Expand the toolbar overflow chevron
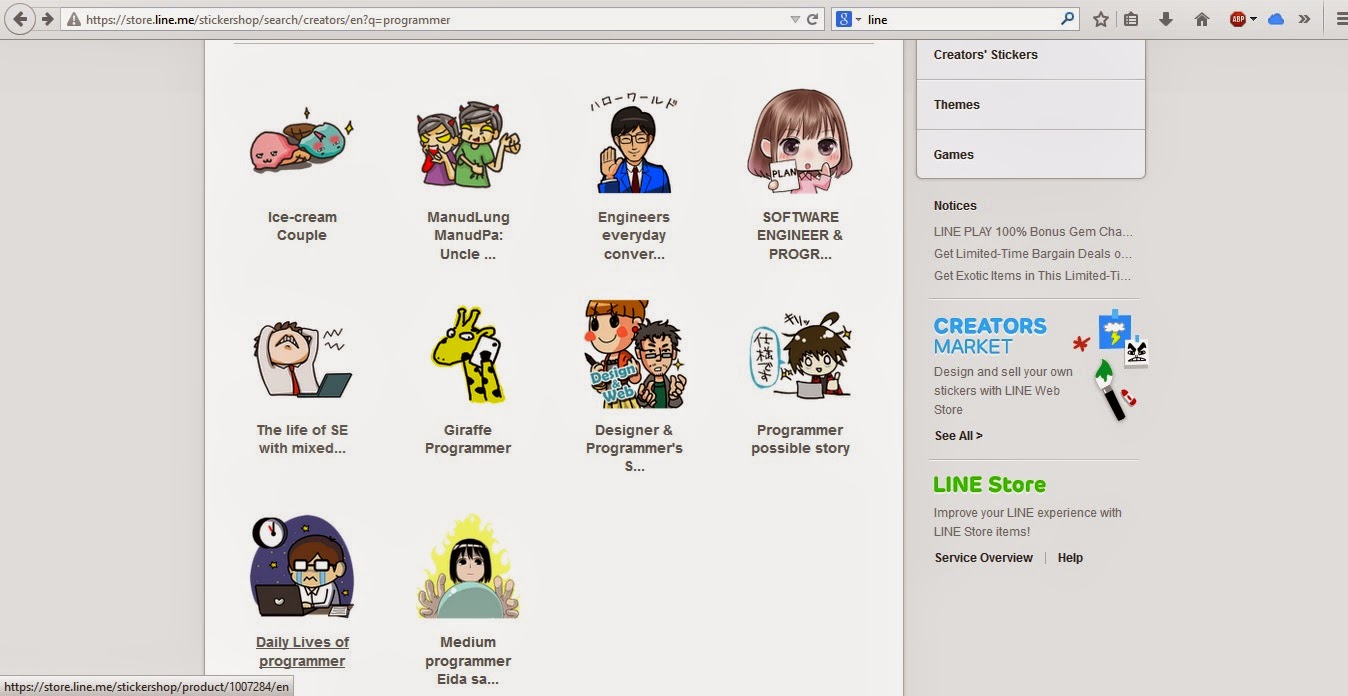Screen dimensions: 1348x696 (1305, 18)
